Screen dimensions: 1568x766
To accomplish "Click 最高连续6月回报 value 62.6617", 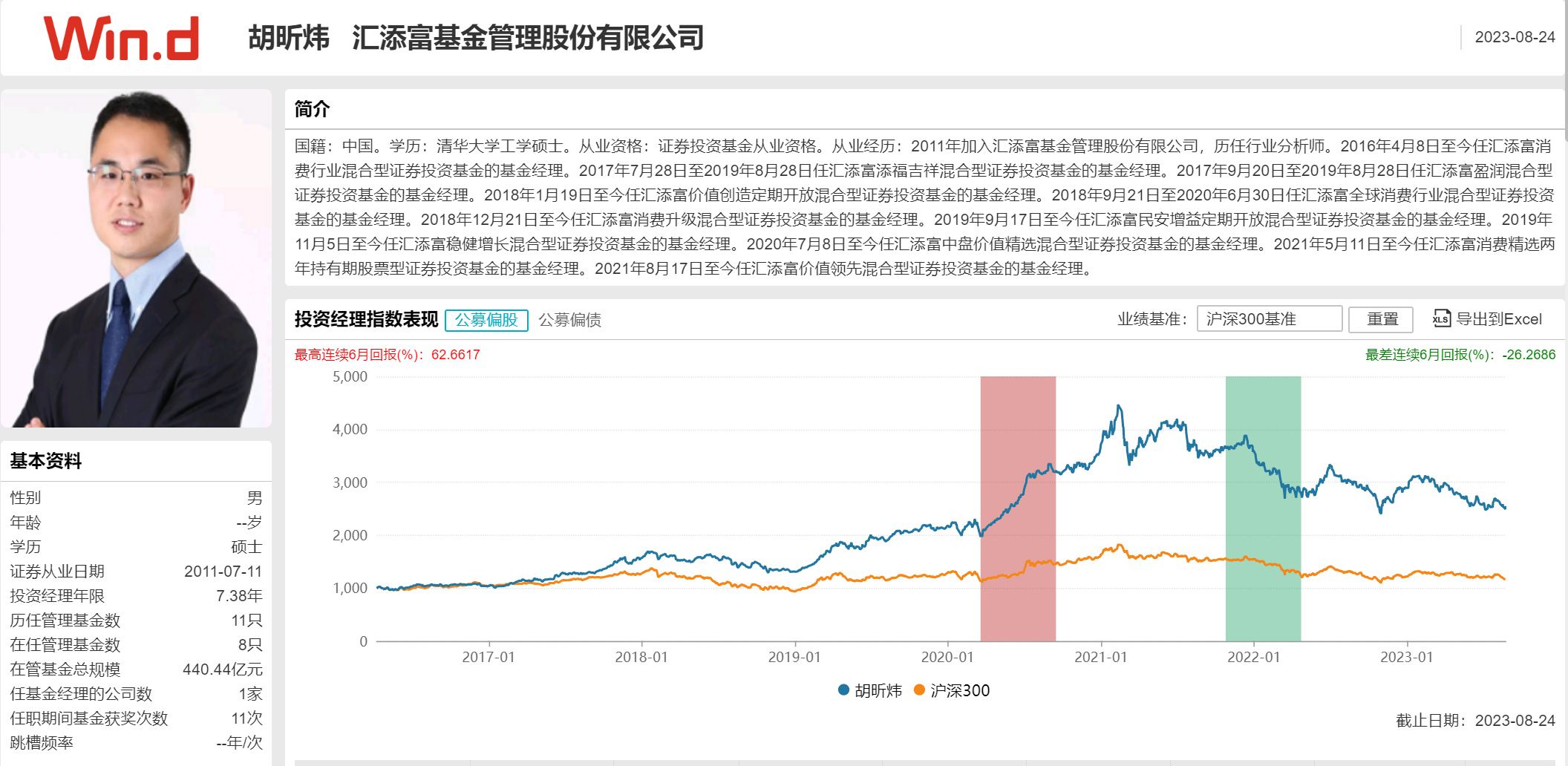I will (x=455, y=355).
